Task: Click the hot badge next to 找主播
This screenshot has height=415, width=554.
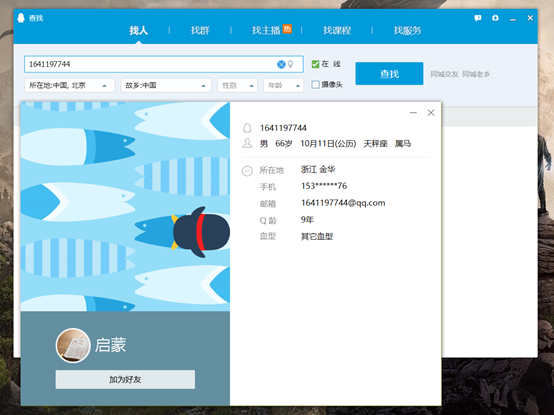Action: [x=287, y=29]
